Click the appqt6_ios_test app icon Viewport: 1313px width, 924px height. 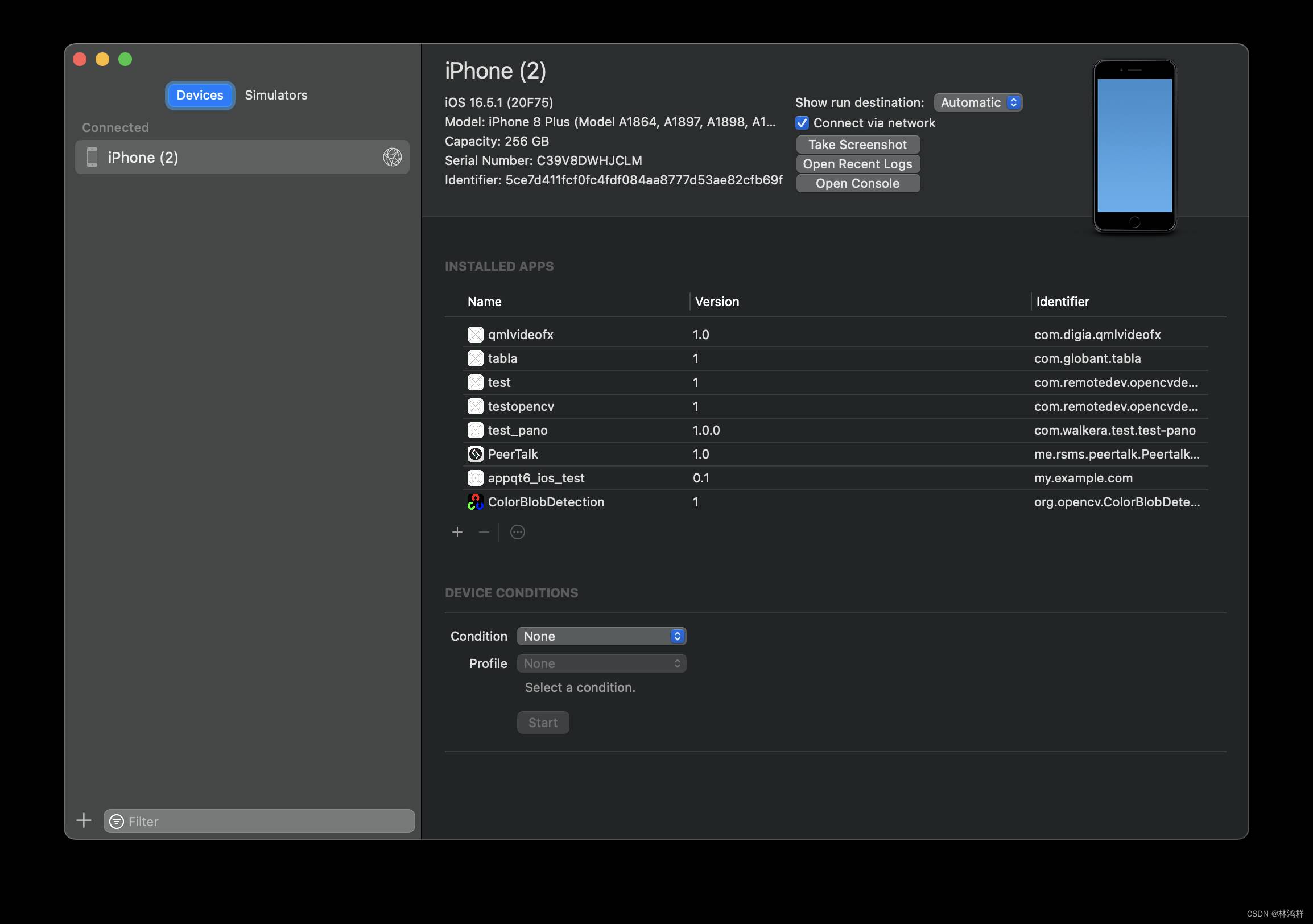475,478
